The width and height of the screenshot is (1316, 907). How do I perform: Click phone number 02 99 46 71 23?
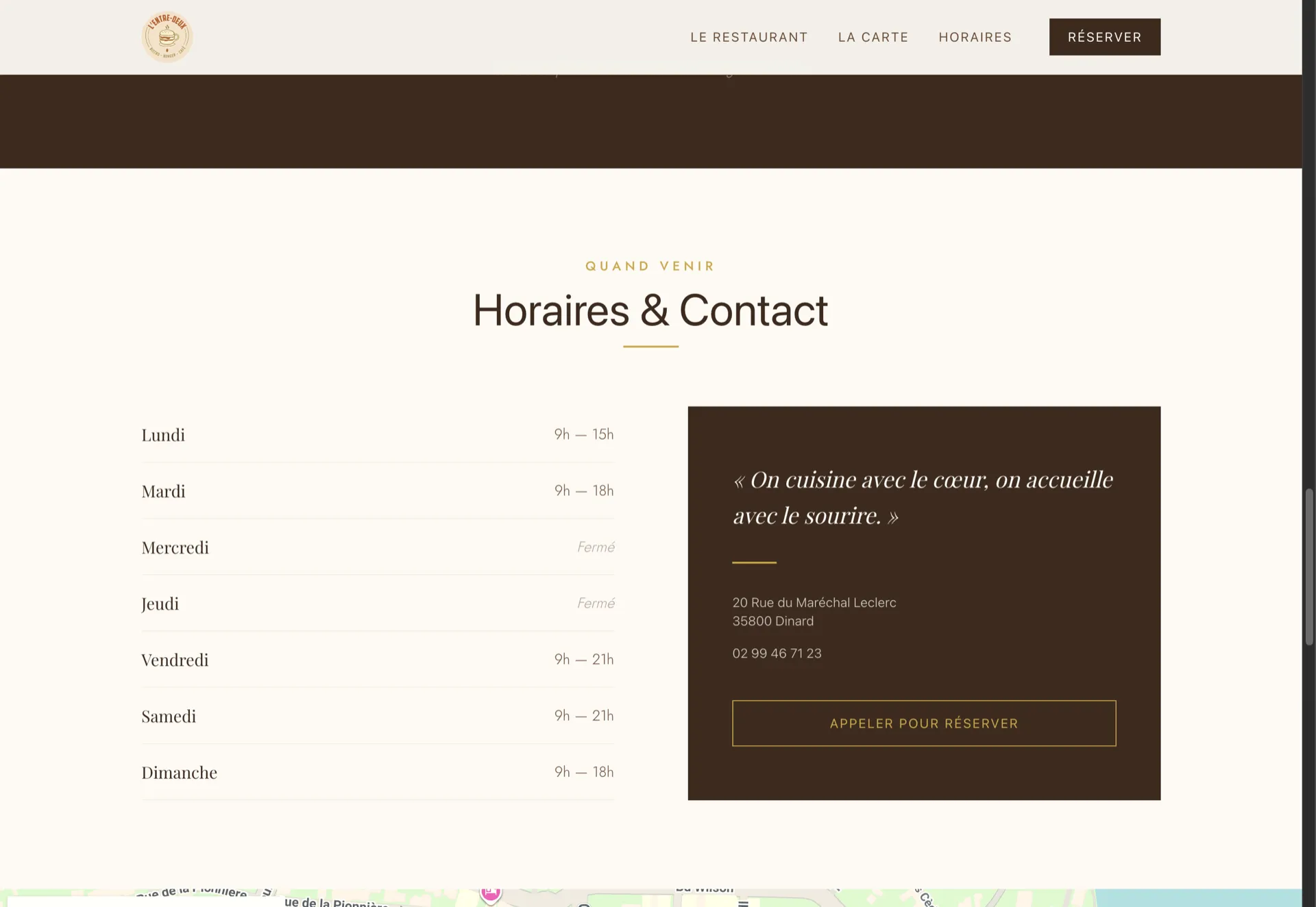click(777, 654)
